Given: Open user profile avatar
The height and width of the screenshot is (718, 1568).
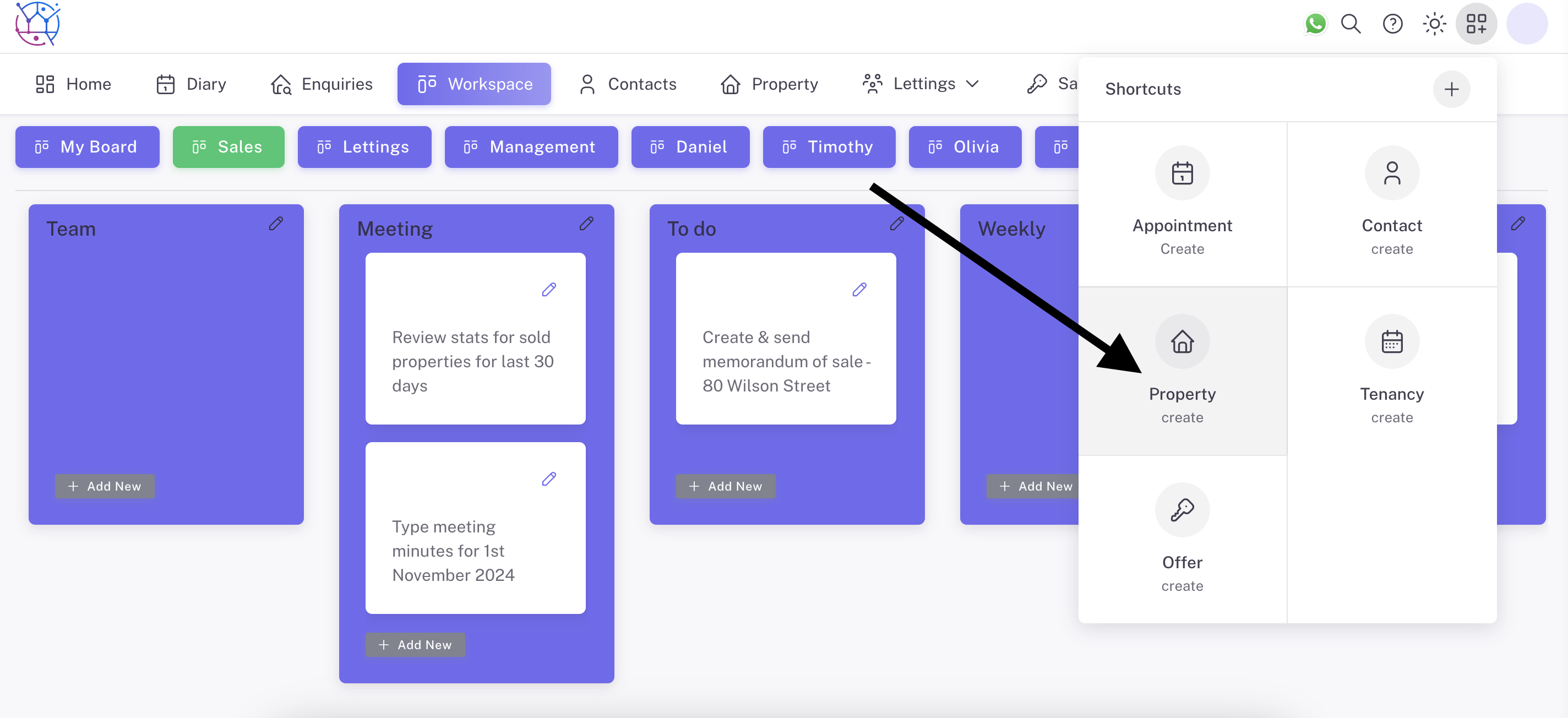Looking at the screenshot, I should pyautogui.click(x=1526, y=24).
